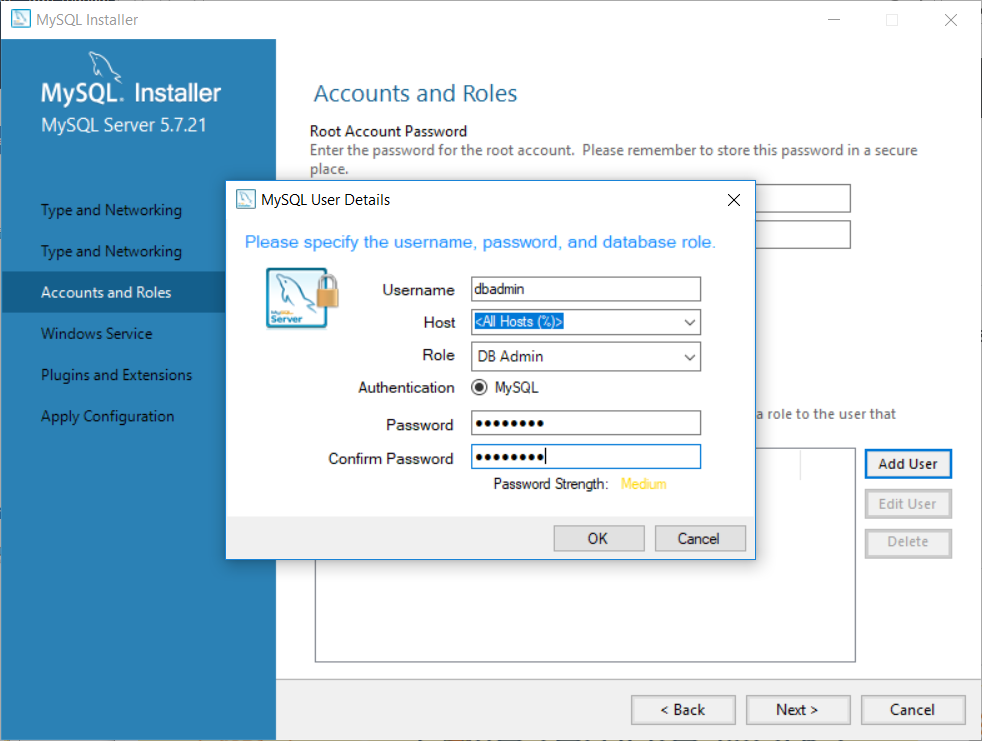This screenshot has width=982, height=741.
Task: Cancel the MySQL Installer wizard
Action: point(912,710)
